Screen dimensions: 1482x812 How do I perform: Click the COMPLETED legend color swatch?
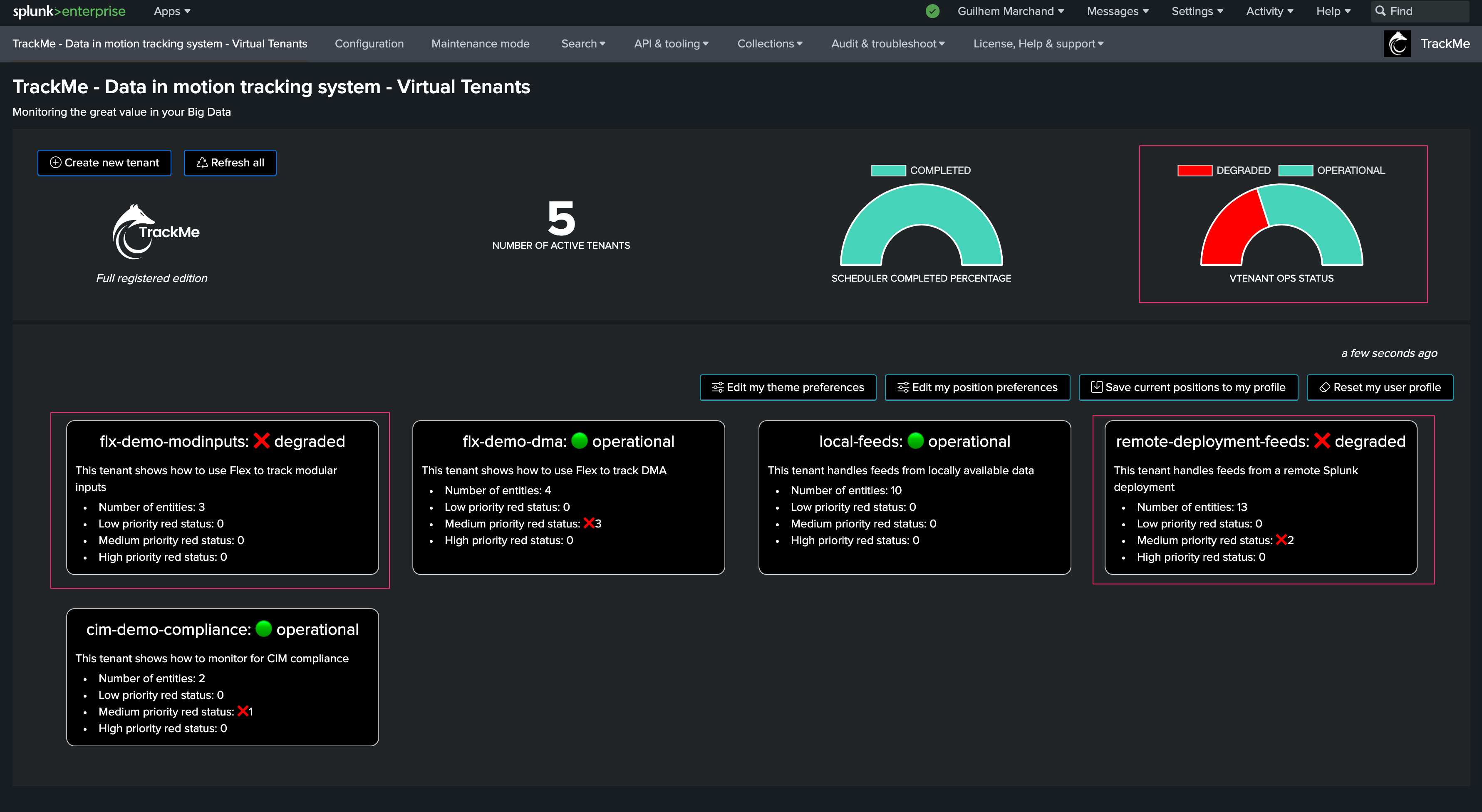coord(888,170)
